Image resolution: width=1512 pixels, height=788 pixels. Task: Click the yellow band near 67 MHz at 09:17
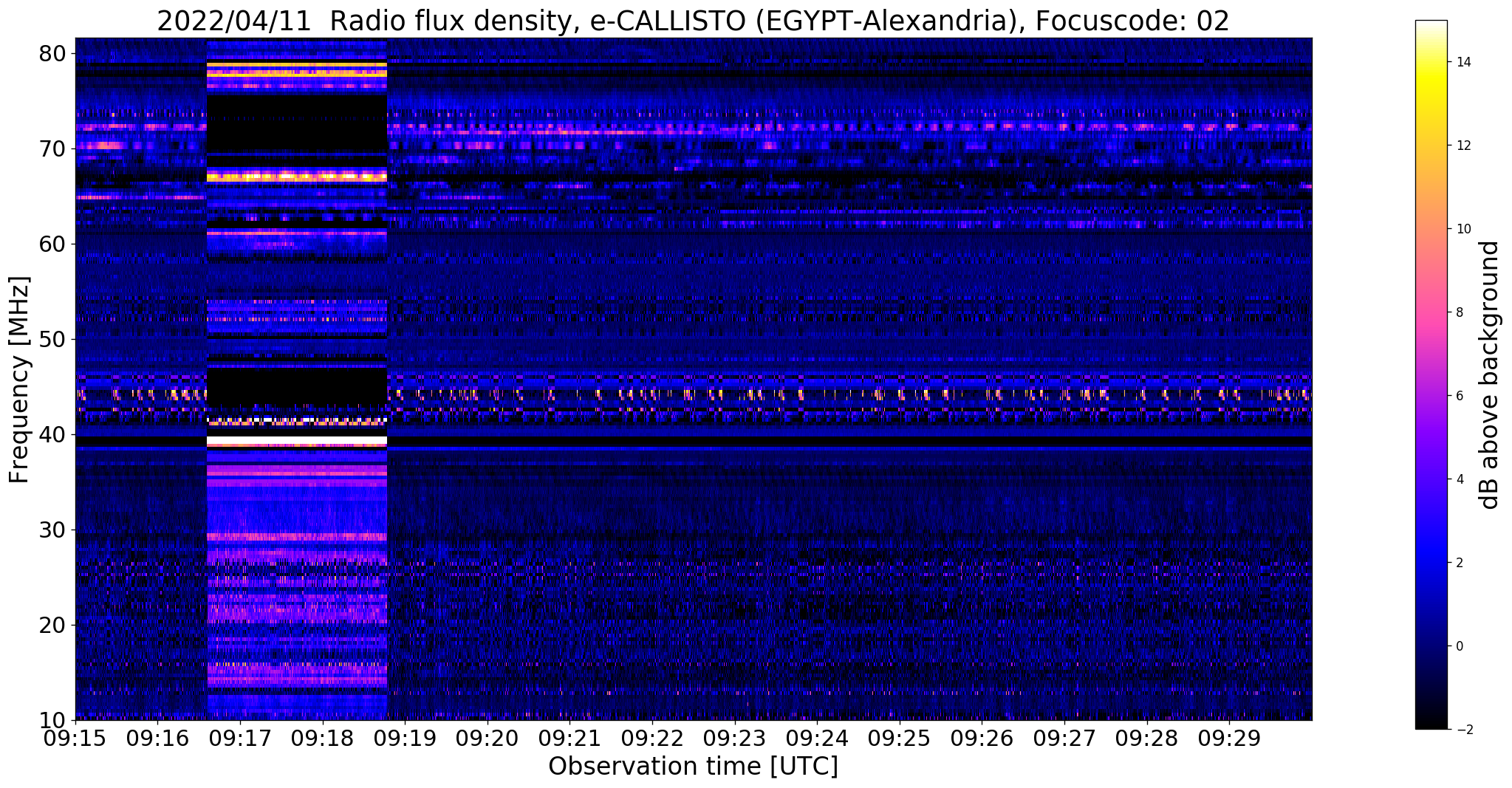(x=297, y=177)
